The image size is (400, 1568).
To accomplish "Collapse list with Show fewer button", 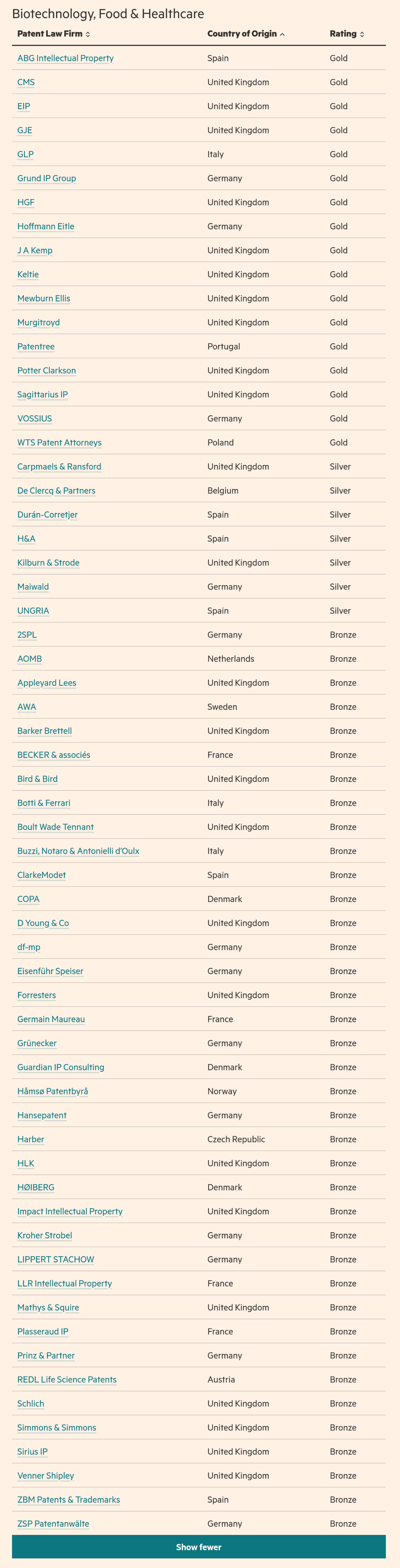I will click(x=198, y=1547).
